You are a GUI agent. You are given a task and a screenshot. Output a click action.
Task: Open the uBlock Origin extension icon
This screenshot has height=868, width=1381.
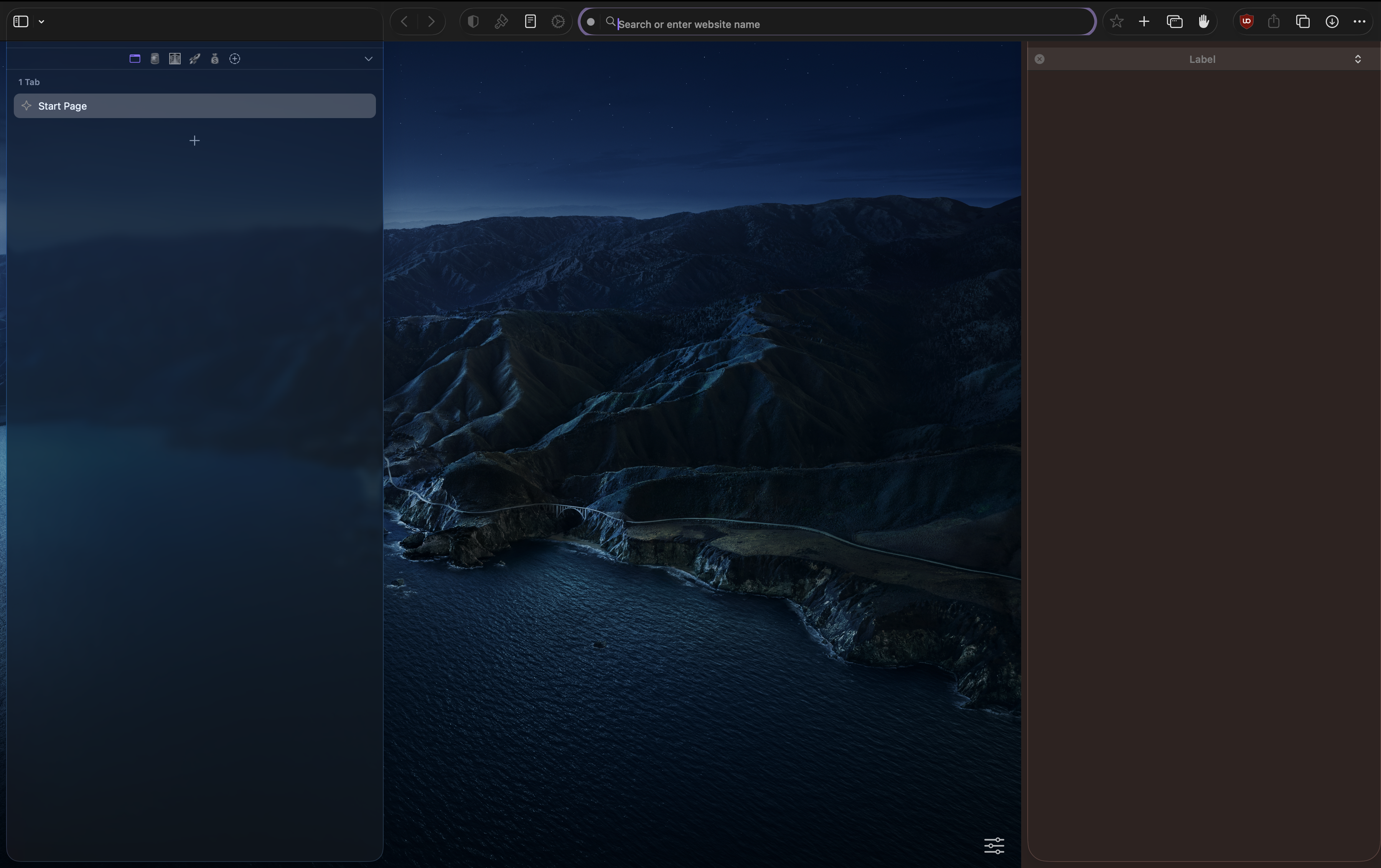pyautogui.click(x=1246, y=22)
